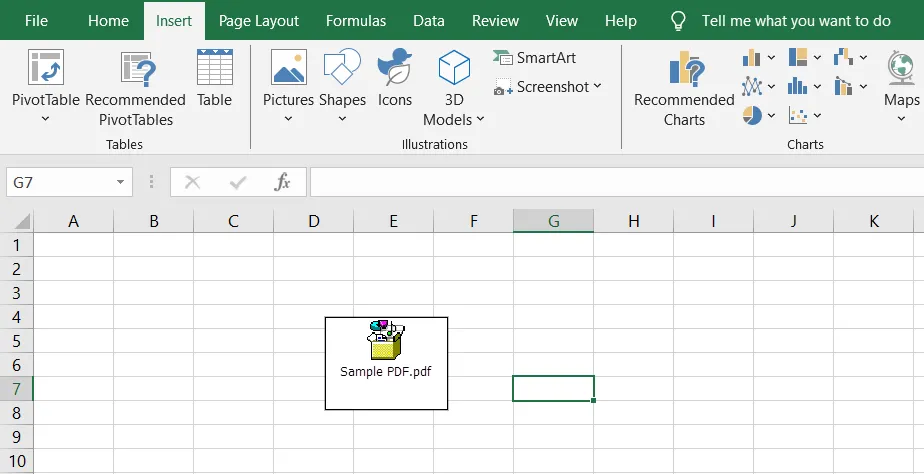Expand the PivotTable dropdown arrow
The height and width of the screenshot is (474, 924).
pos(45,119)
